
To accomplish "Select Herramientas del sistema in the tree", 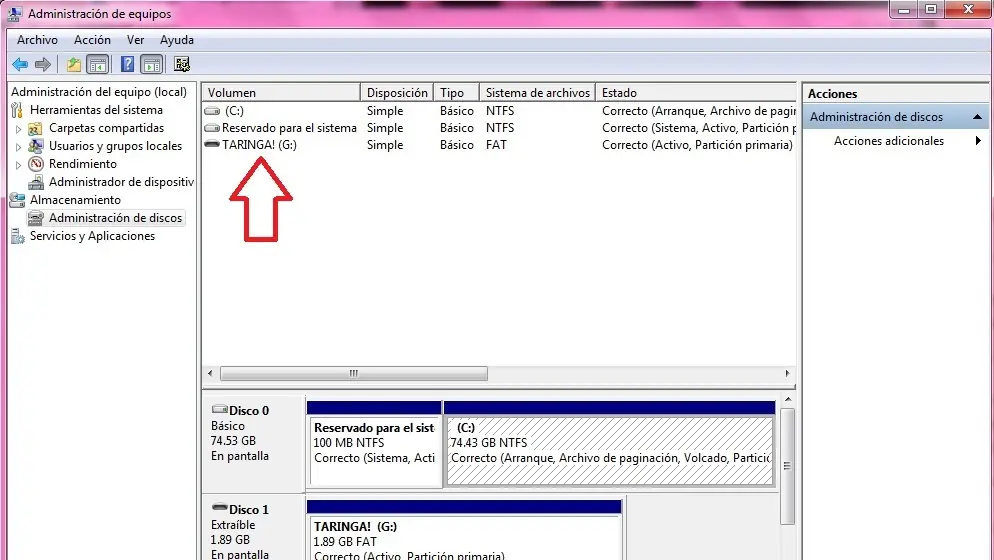I will pos(96,110).
